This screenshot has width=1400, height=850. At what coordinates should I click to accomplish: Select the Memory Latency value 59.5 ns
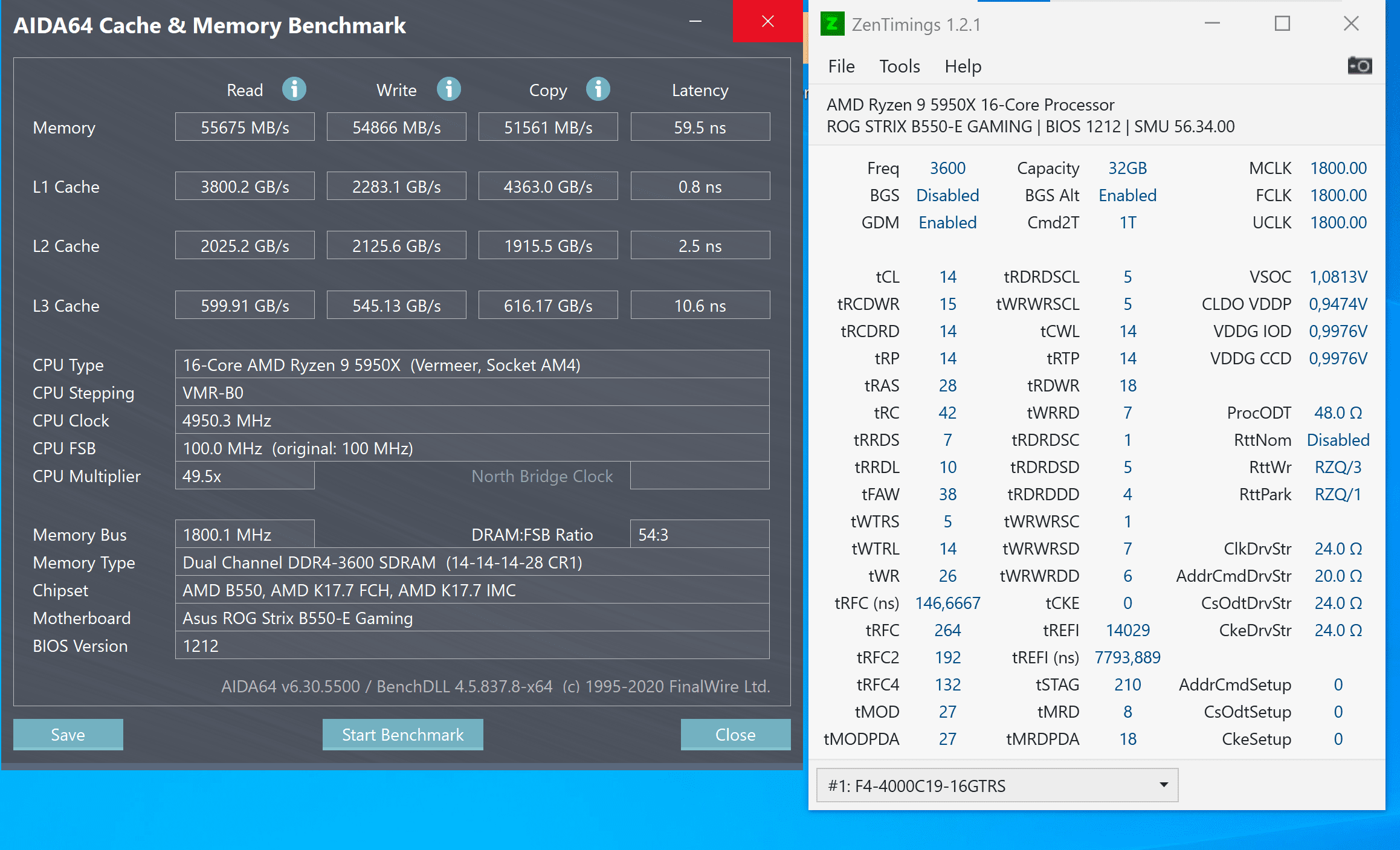700,127
